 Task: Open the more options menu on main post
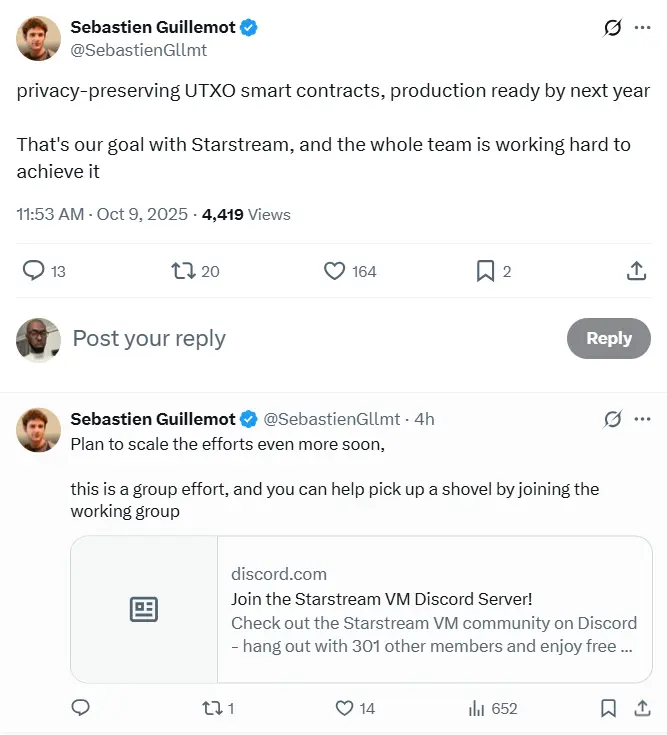642,28
